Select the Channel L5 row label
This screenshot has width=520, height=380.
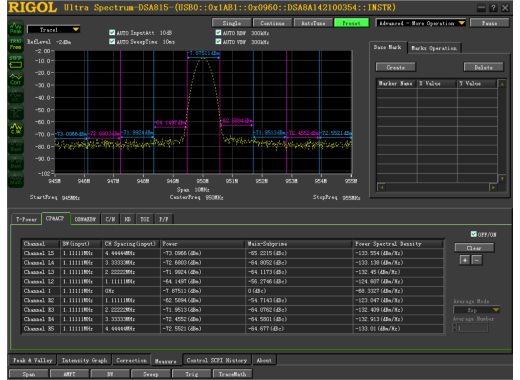pos(39,253)
